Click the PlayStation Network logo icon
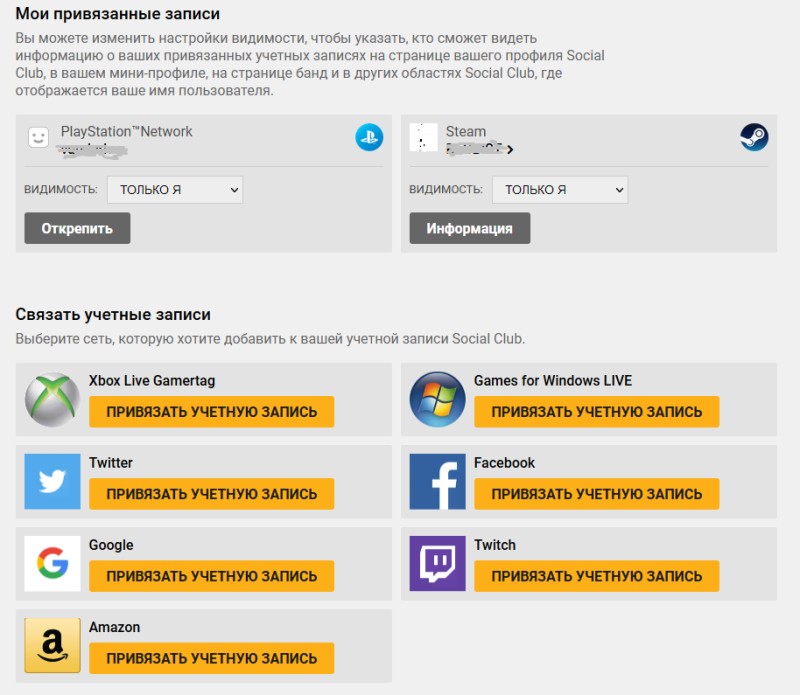 369,137
